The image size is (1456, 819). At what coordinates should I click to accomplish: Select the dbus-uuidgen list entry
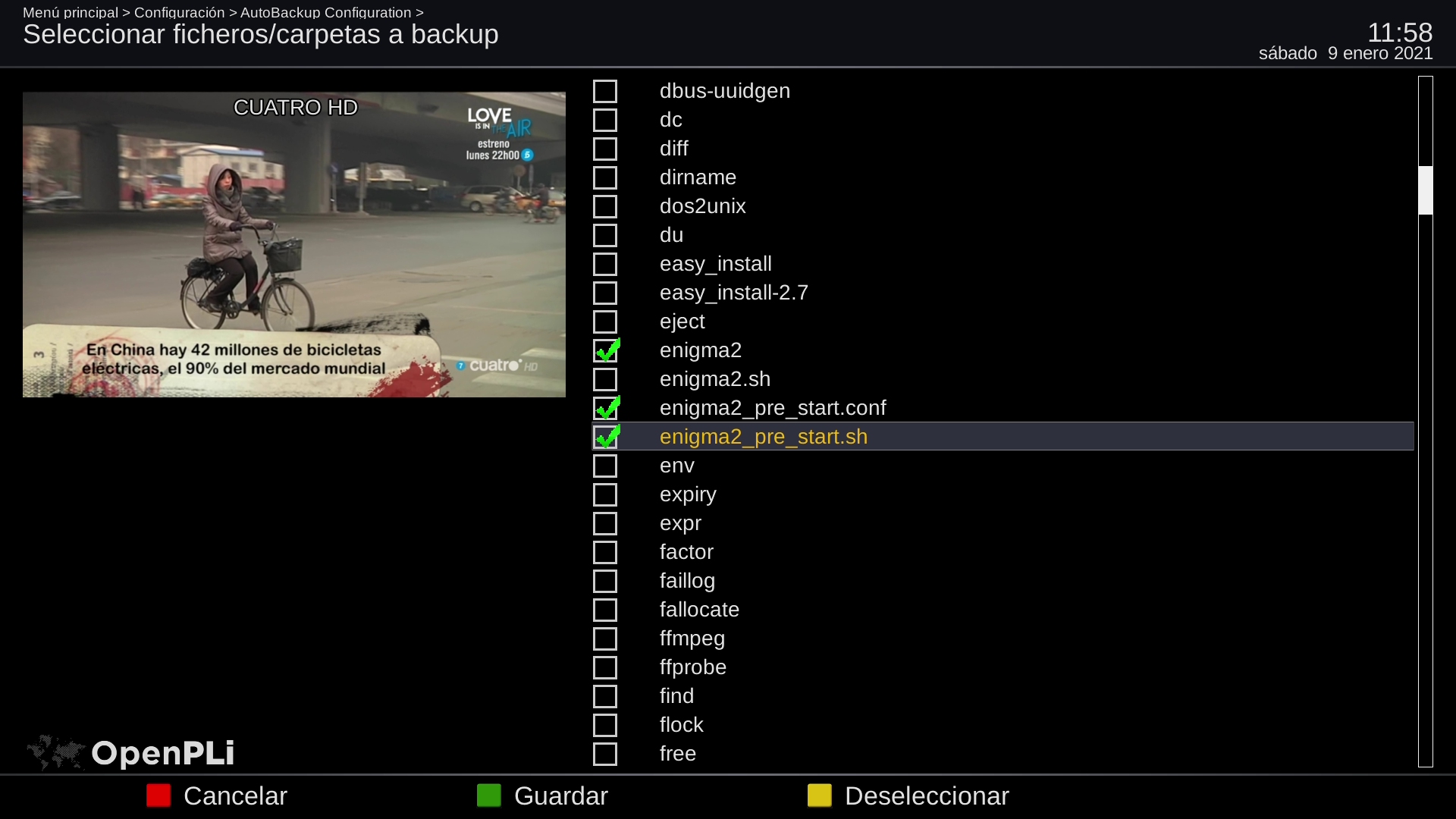coord(724,91)
